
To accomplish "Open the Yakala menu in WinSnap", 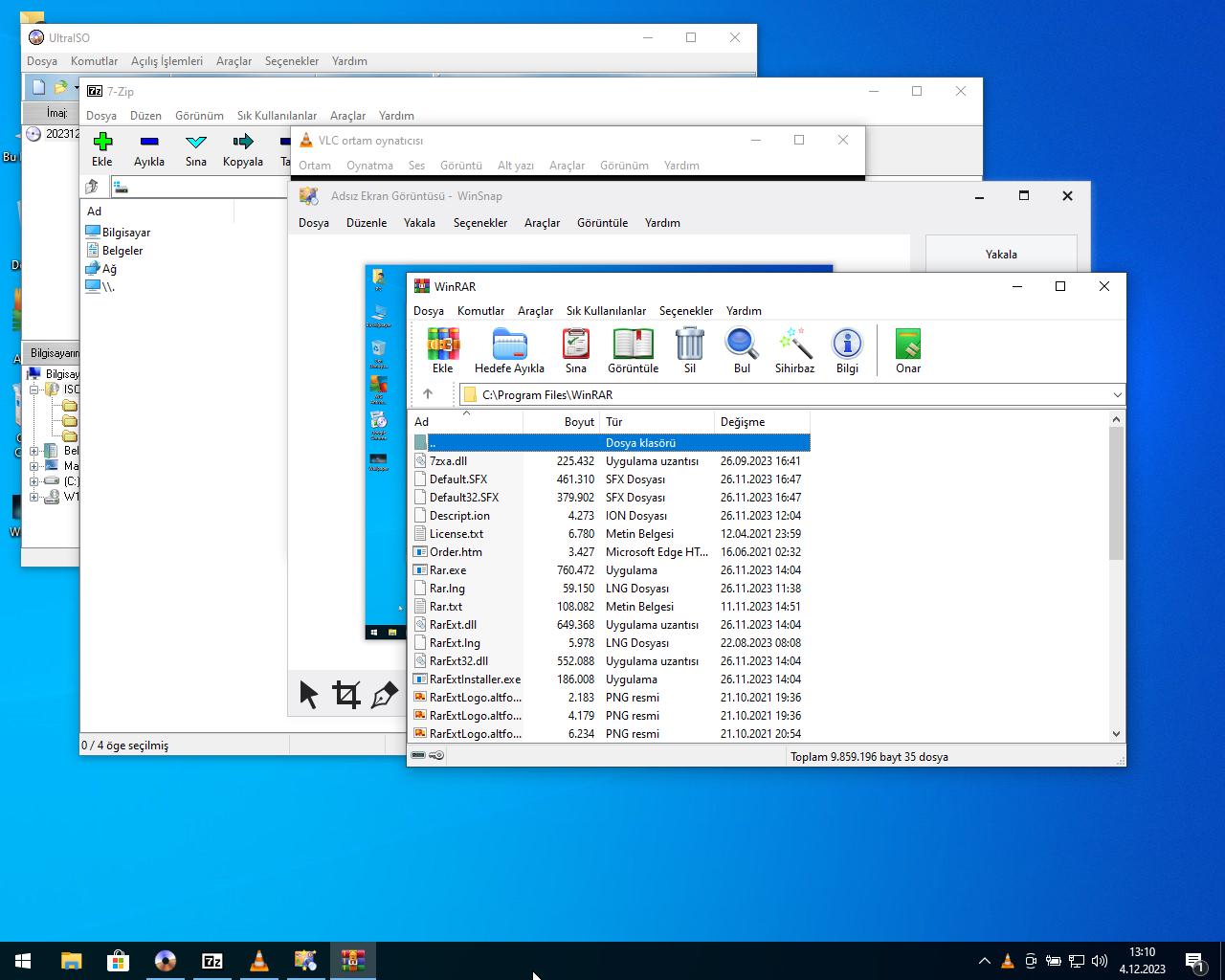I will coord(419,223).
